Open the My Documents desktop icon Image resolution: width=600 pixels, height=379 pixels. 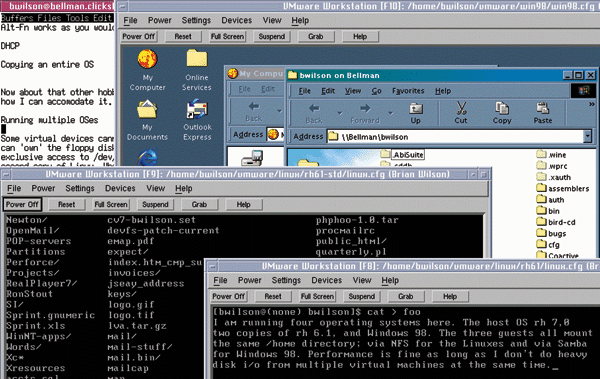pos(147,120)
